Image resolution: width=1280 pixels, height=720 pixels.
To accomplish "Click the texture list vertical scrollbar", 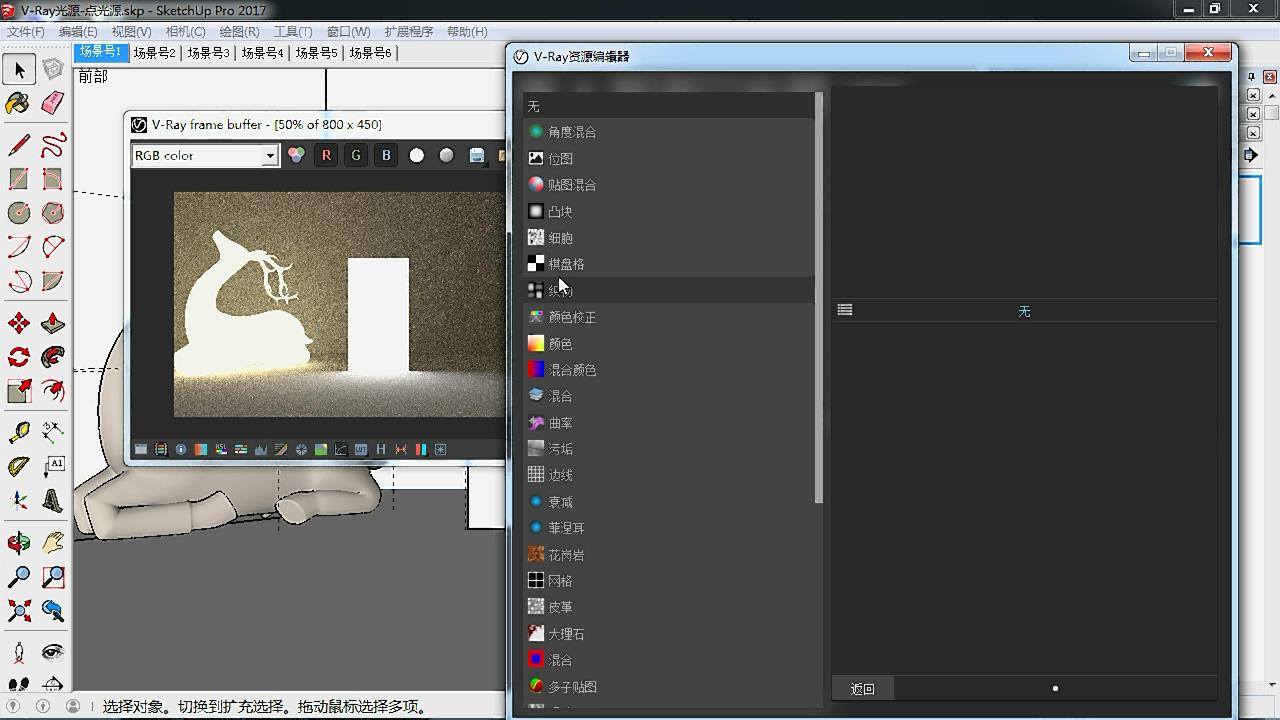I will tap(819, 300).
